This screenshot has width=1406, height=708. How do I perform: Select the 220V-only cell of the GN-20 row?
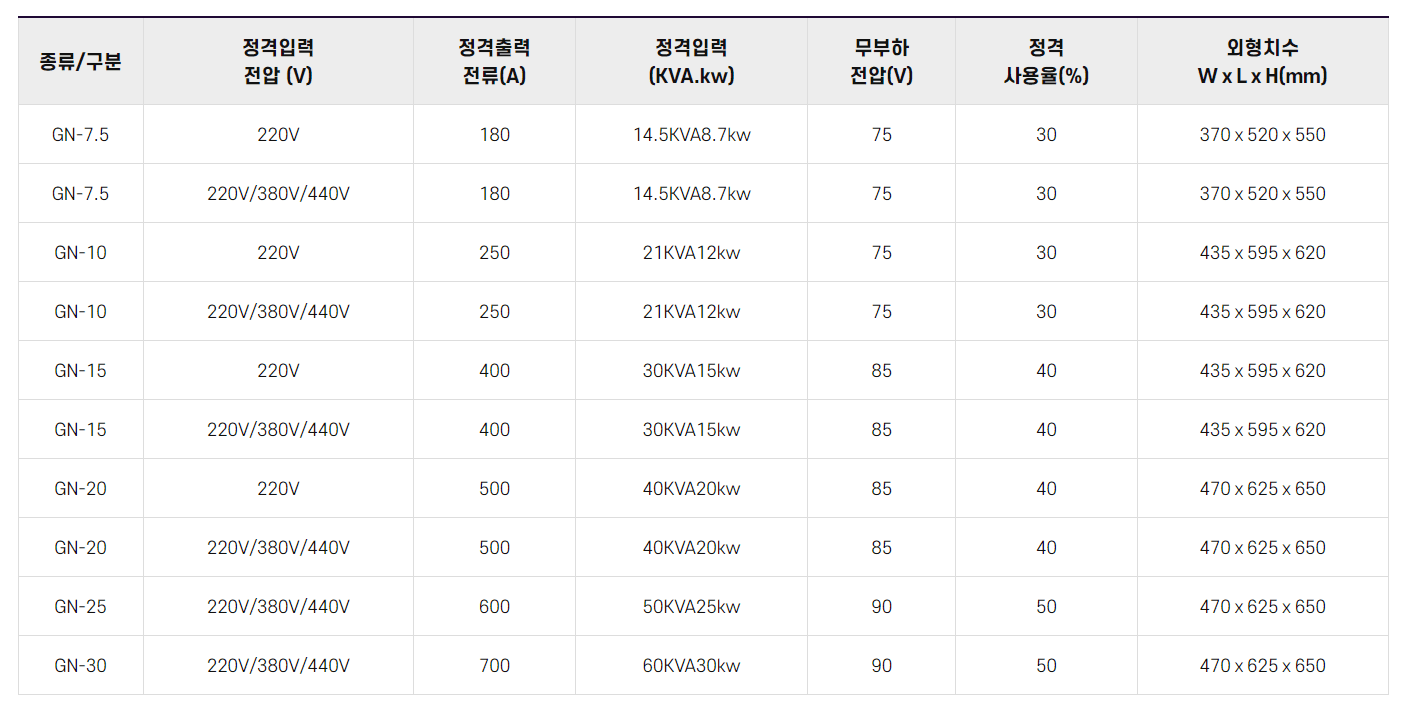(x=279, y=489)
